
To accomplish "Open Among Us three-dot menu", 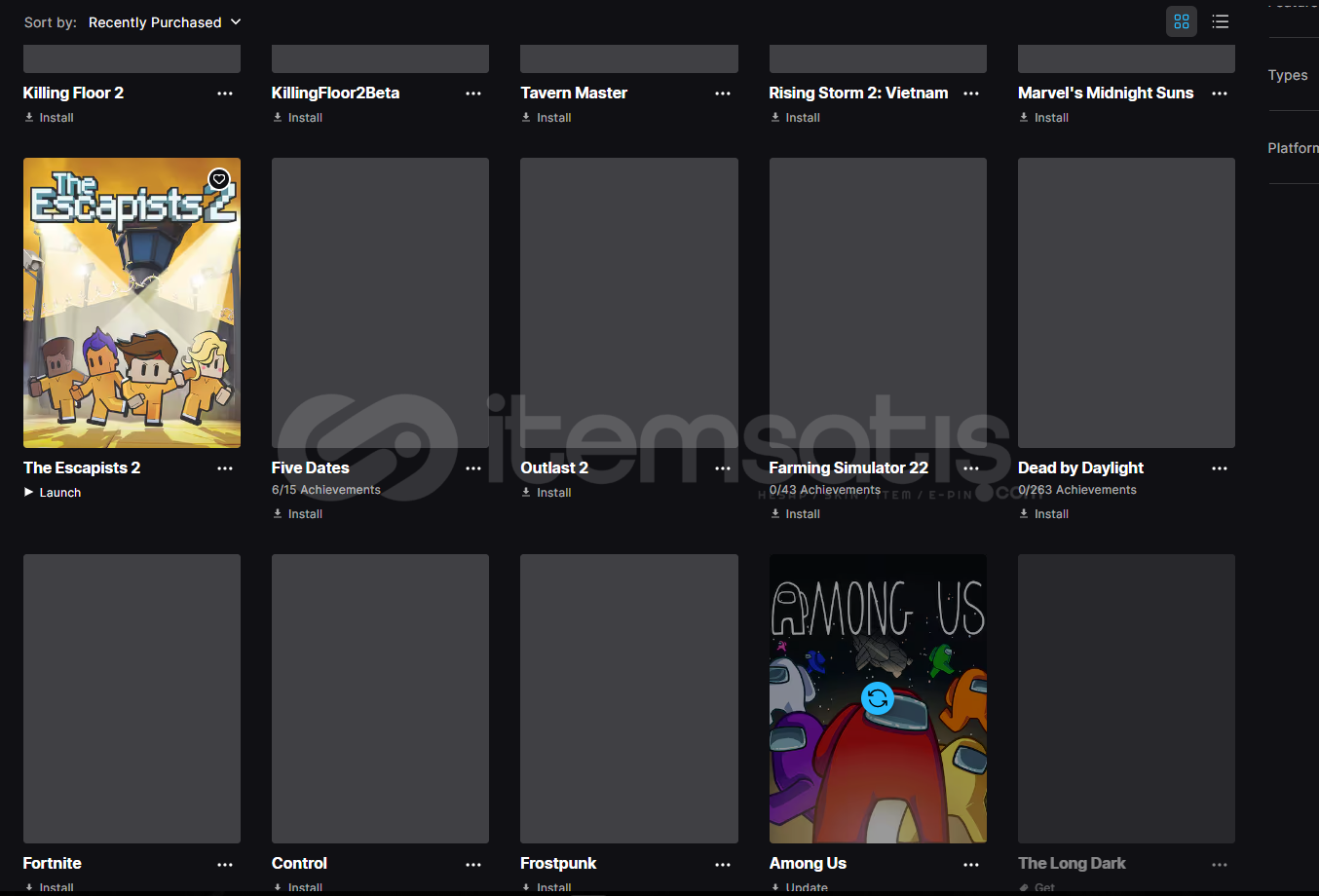I will coord(971,865).
